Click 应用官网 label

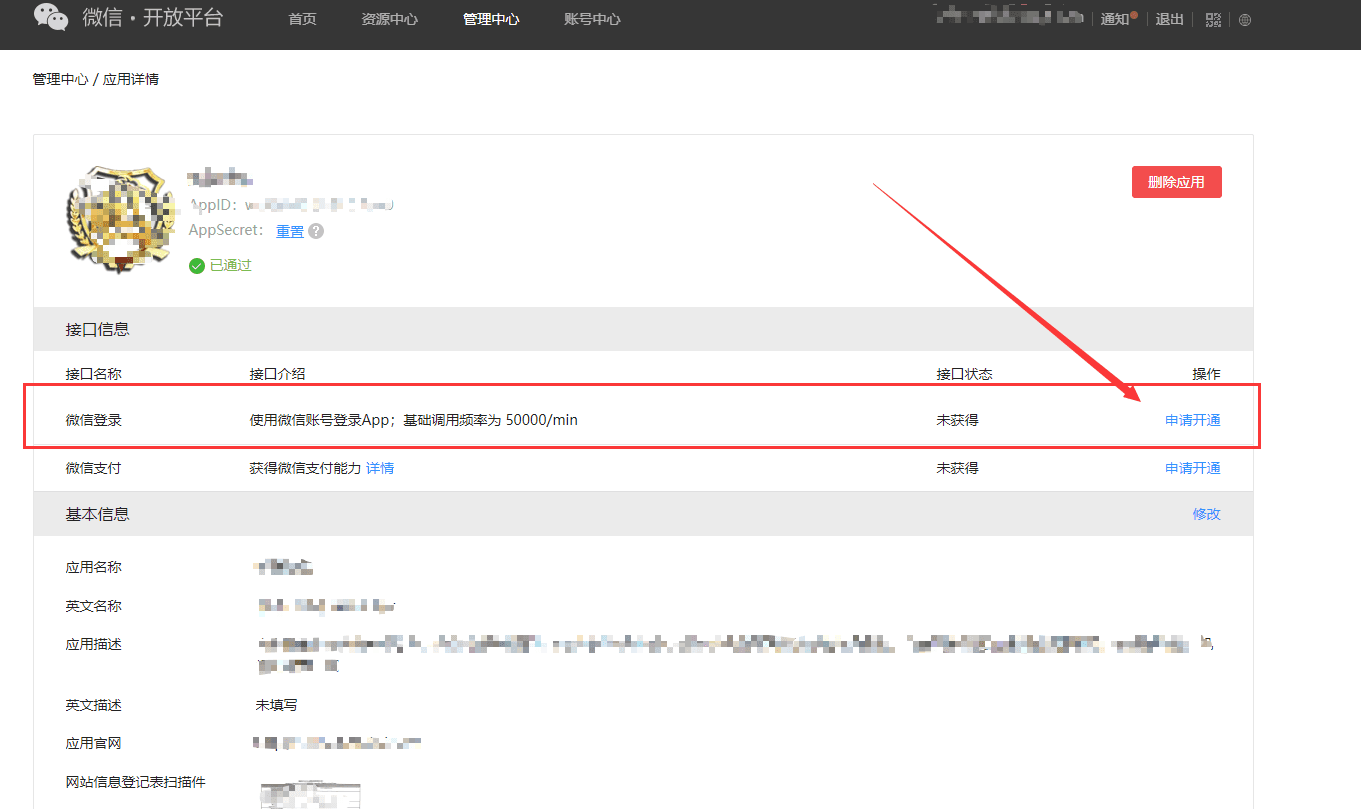pyautogui.click(x=94, y=744)
